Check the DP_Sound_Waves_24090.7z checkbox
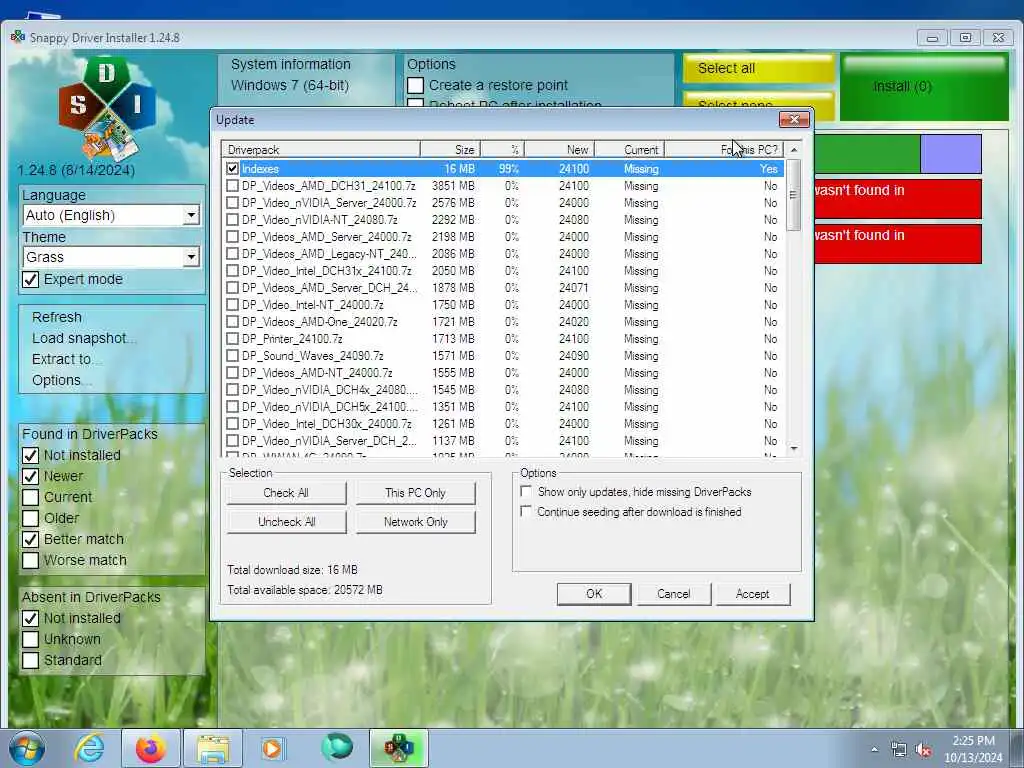Viewport: 1024px width, 768px height. point(232,355)
